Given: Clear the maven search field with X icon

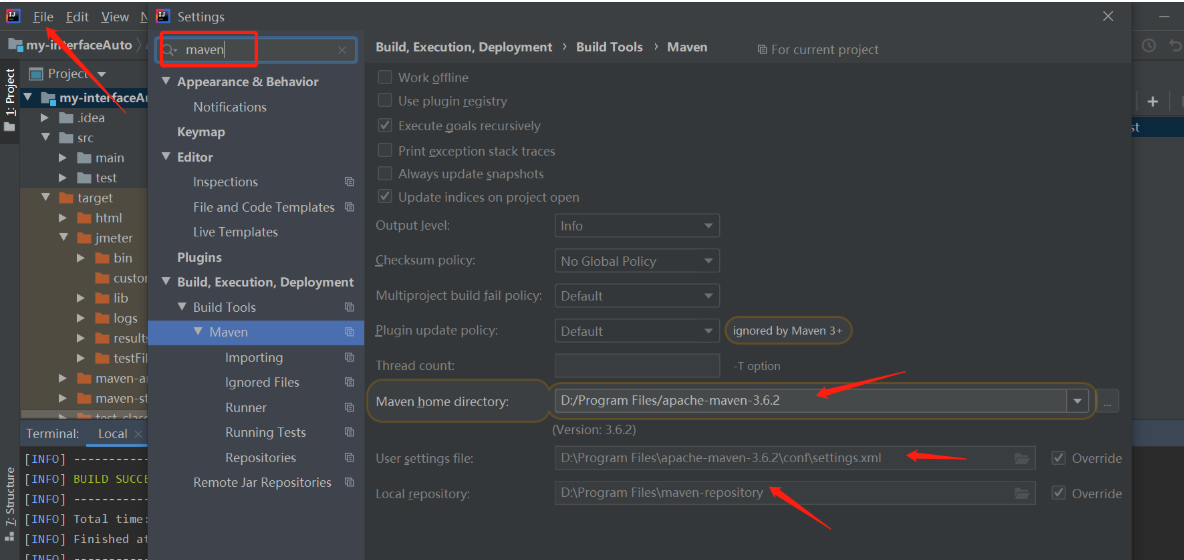Looking at the screenshot, I should tap(342, 50).
